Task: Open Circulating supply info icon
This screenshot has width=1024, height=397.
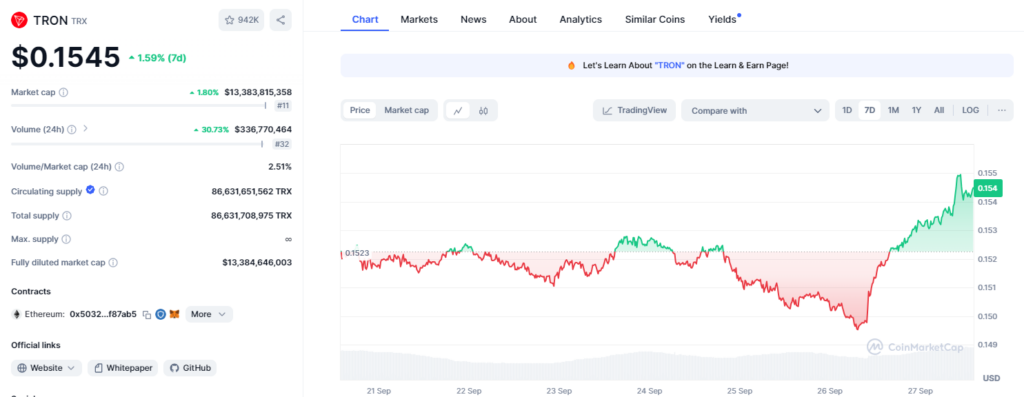Action: [x=103, y=191]
